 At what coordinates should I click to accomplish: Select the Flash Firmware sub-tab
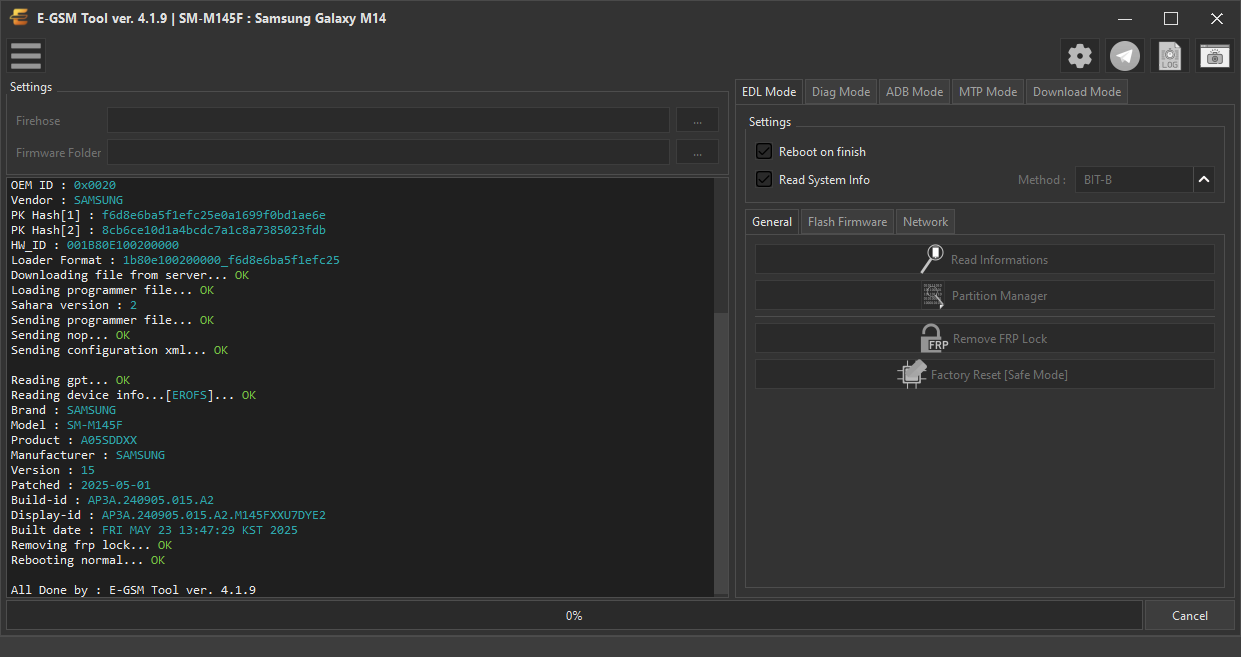(847, 222)
